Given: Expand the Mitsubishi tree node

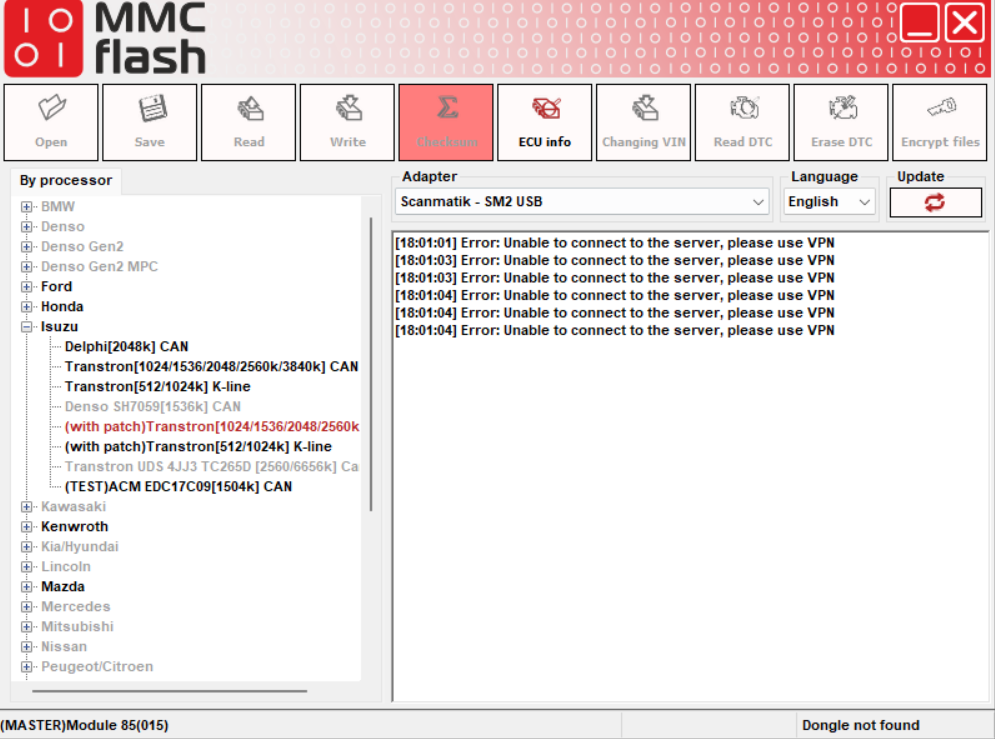Looking at the screenshot, I should [26, 627].
